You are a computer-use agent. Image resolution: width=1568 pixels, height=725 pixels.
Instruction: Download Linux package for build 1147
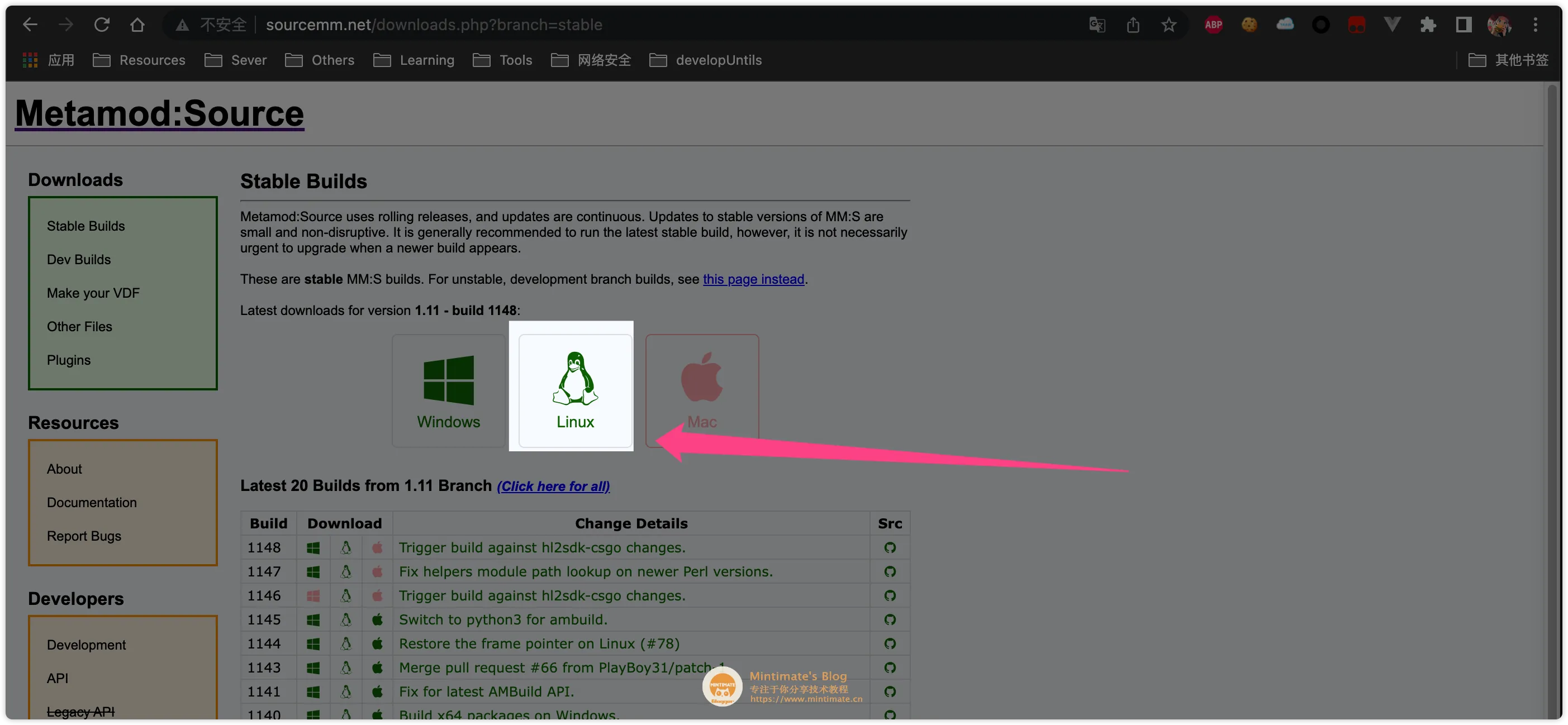click(x=346, y=572)
